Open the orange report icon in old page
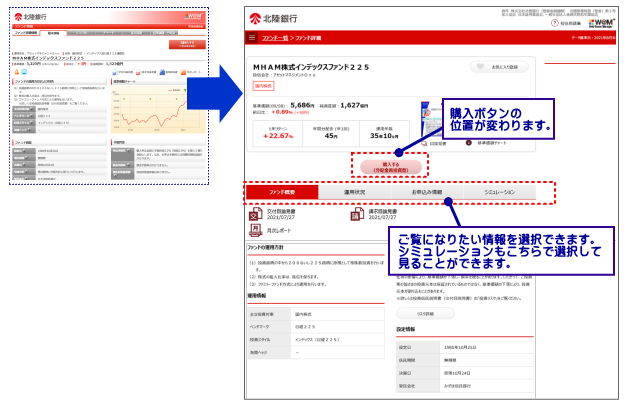This screenshot has width=629, height=408. (183, 72)
